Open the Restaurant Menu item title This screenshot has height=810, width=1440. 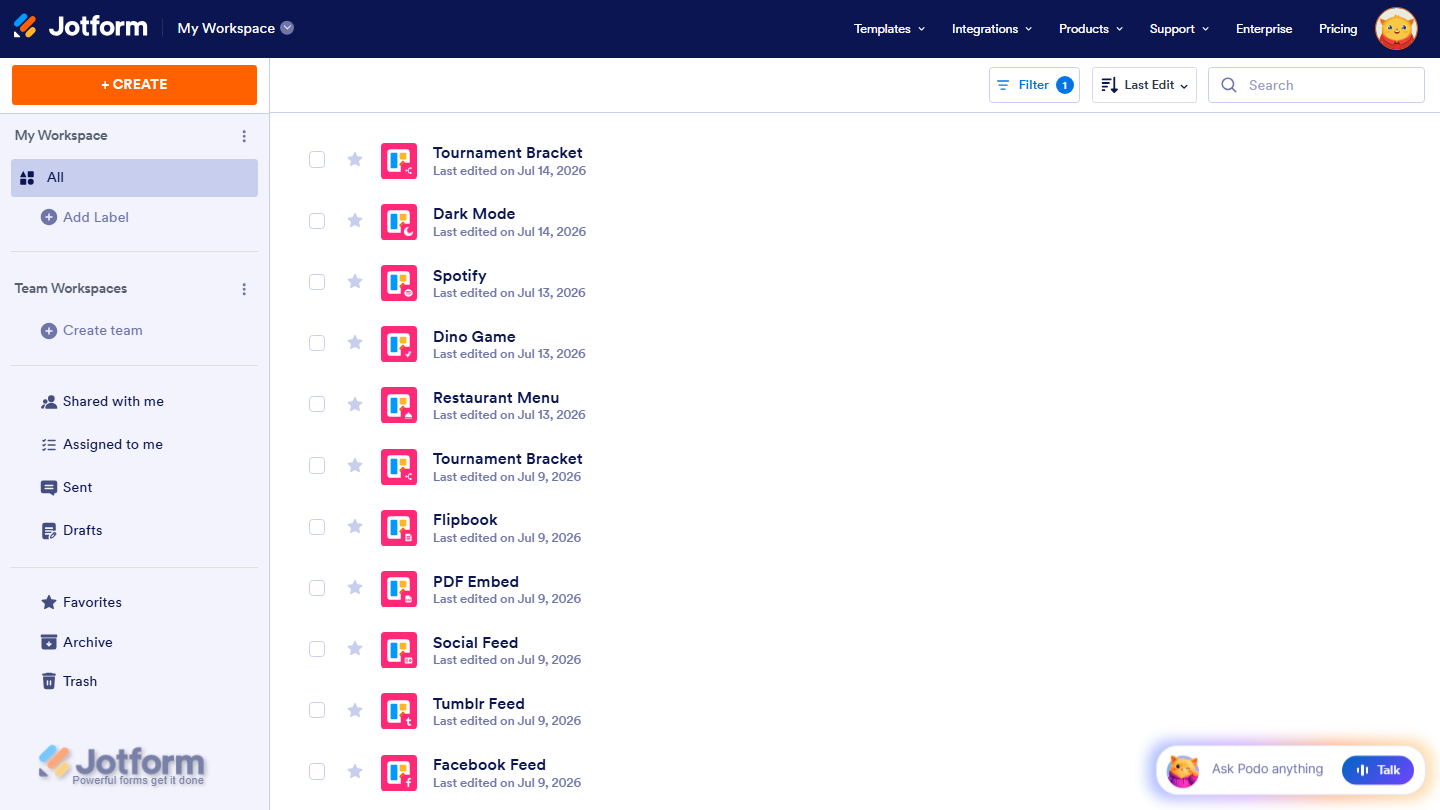[x=496, y=398]
